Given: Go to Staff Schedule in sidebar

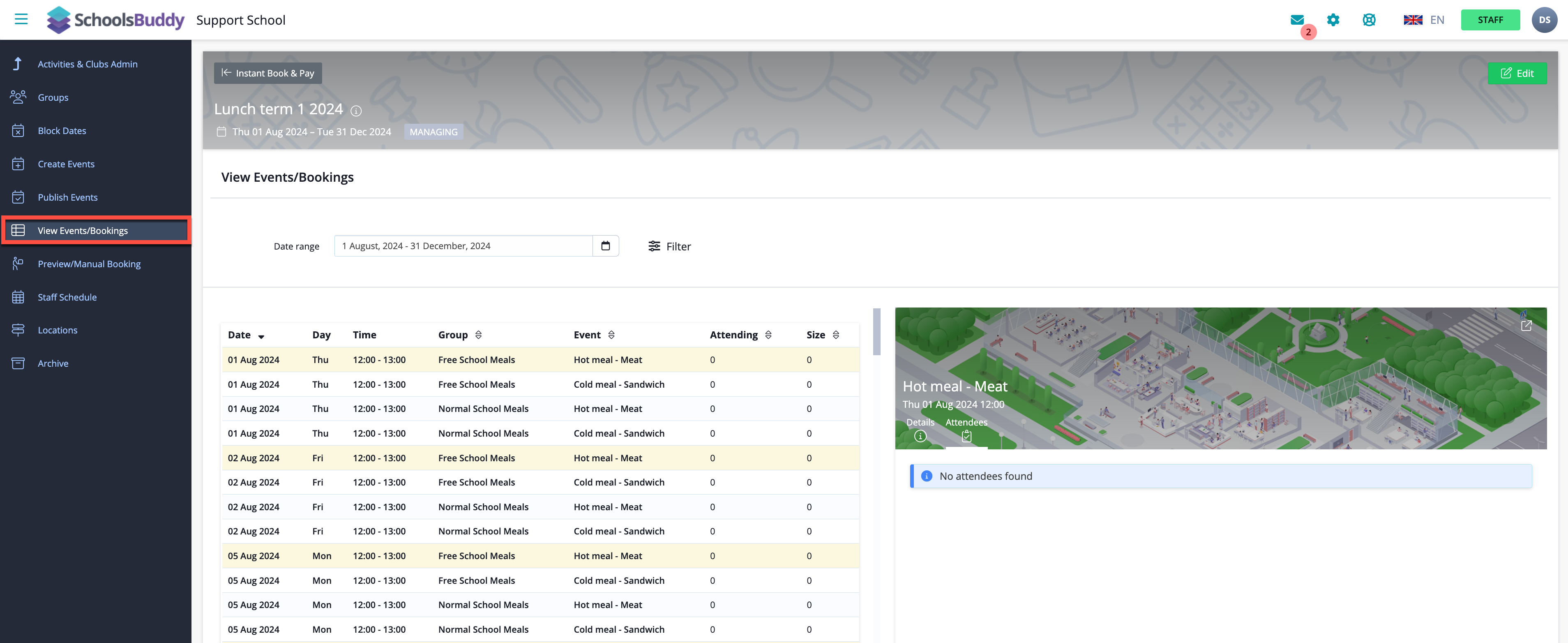Looking at the screenshot, I should pyautogui.click(x=67, y=297).
